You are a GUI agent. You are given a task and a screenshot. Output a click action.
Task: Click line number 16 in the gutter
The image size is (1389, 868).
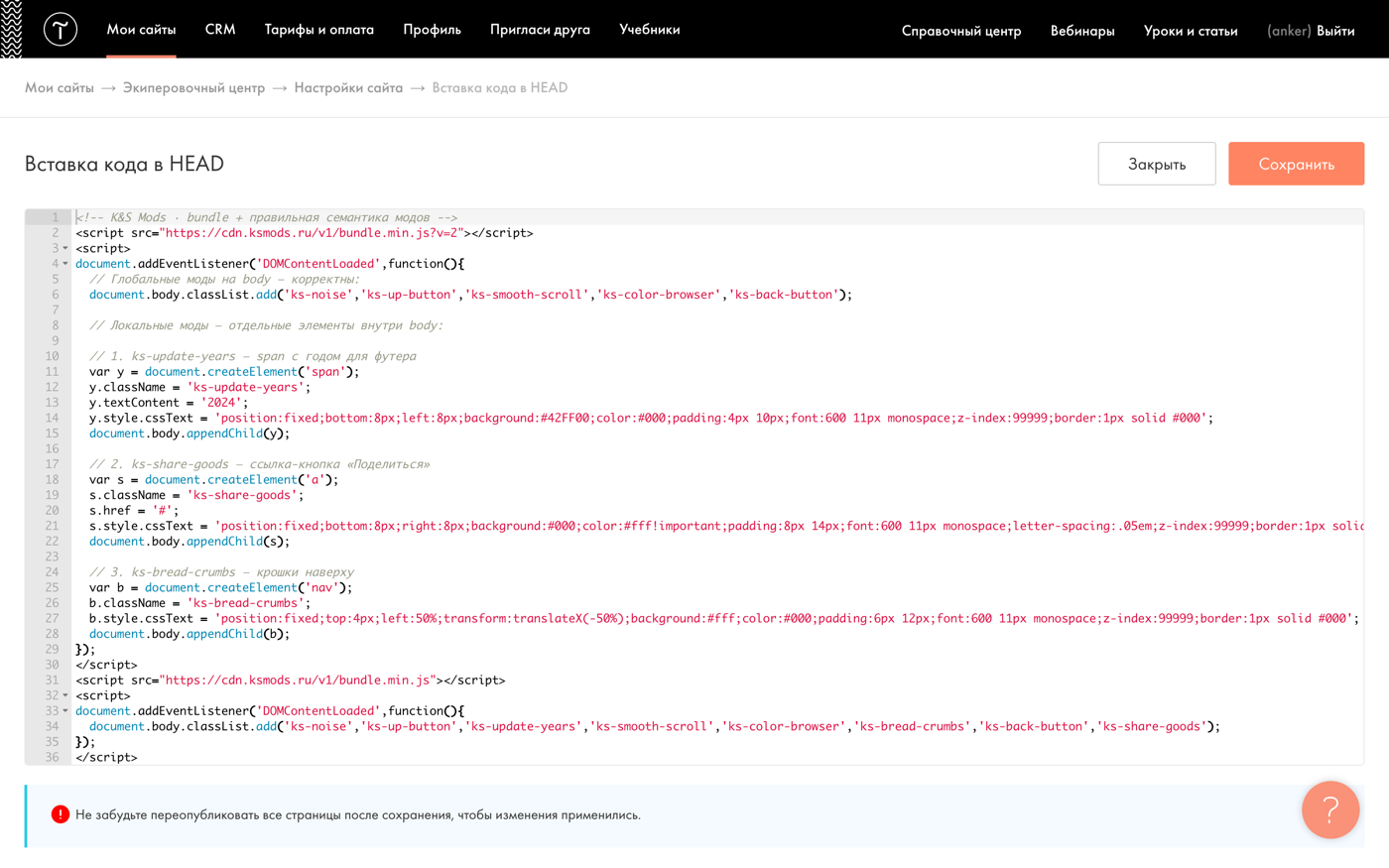(52, 448)
